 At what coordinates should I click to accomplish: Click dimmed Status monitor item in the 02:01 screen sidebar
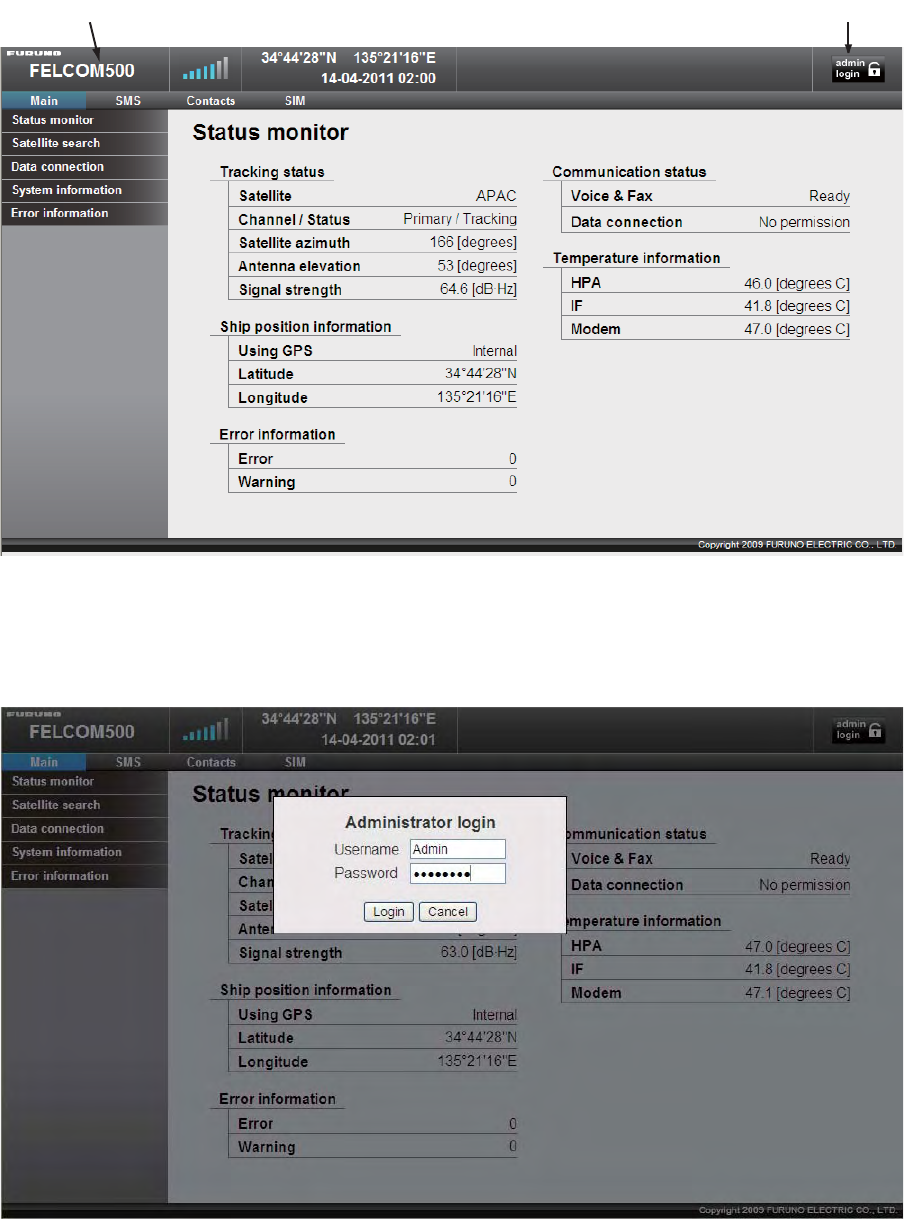(x=83, y=782)
